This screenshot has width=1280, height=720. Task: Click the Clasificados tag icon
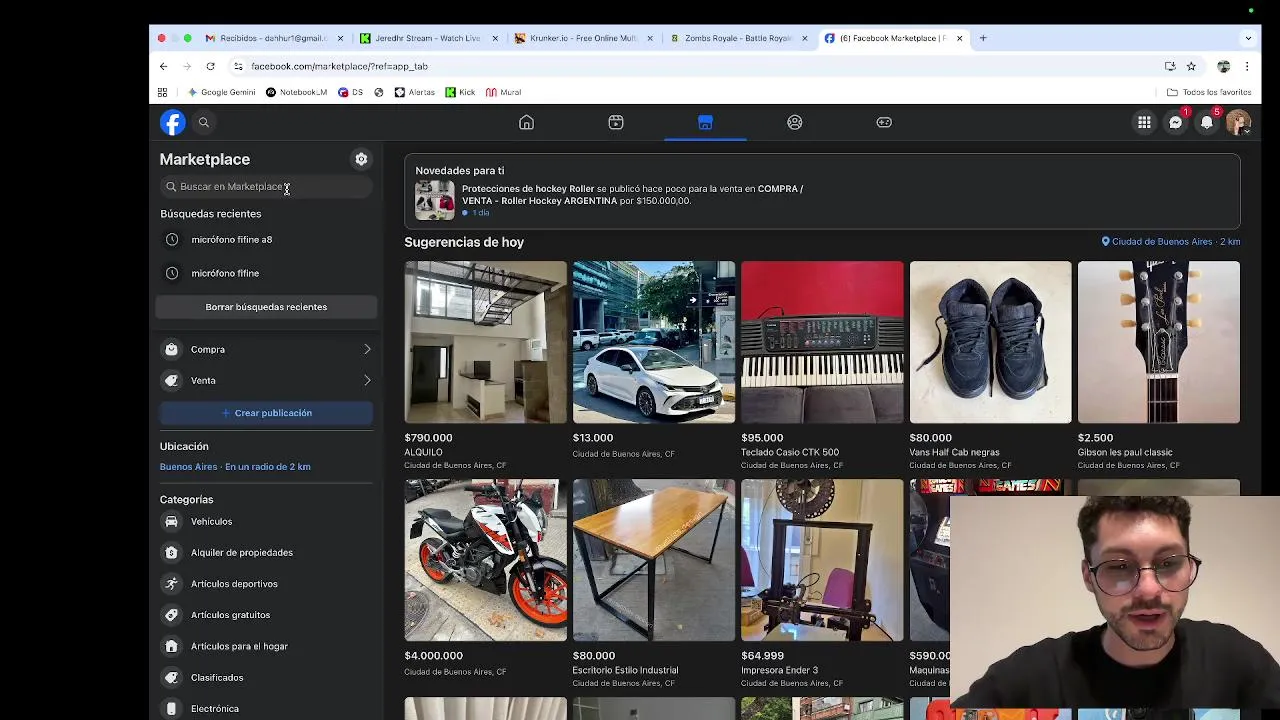click(172, 677)
